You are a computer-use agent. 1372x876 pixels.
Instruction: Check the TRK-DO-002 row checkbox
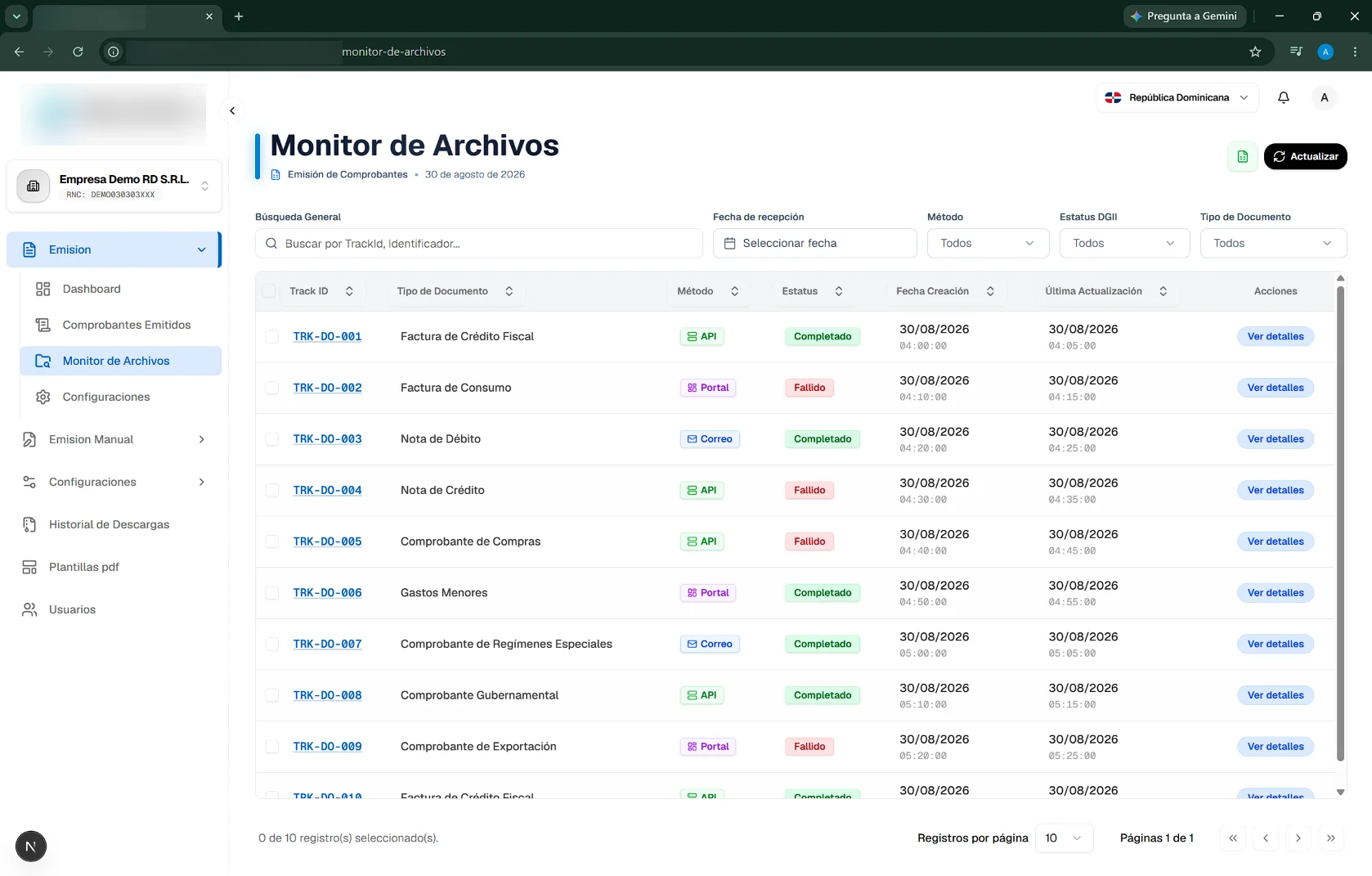click(272, 388)
